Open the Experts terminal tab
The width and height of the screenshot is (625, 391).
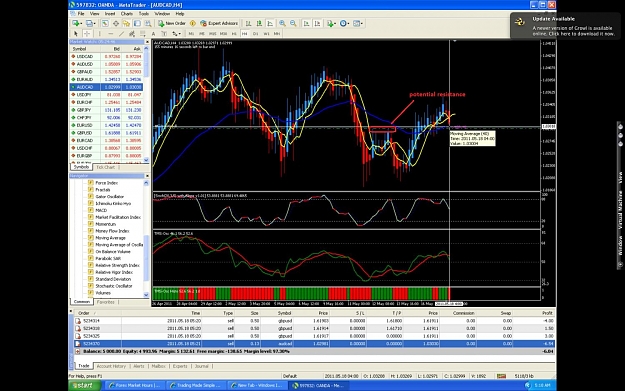point(180,366)
